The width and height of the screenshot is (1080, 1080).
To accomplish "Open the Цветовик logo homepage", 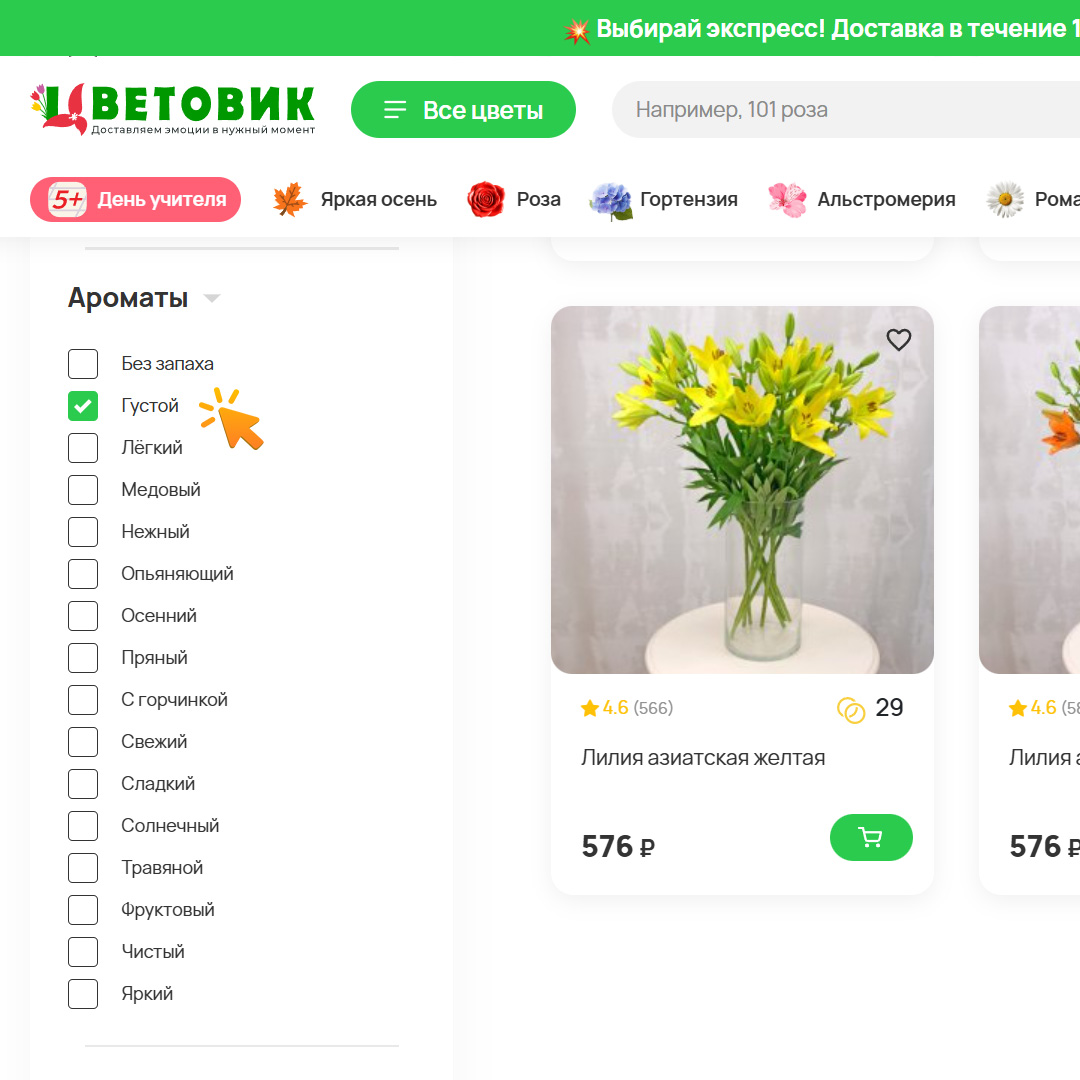I will [172, 109].
